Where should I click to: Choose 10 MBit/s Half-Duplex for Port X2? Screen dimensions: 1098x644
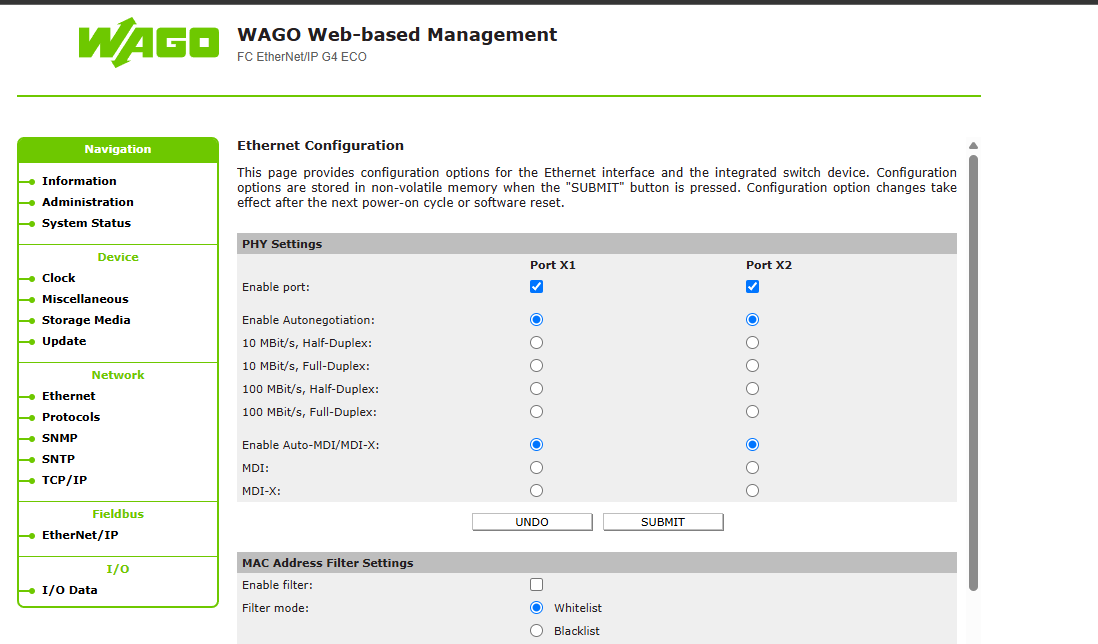753,343
